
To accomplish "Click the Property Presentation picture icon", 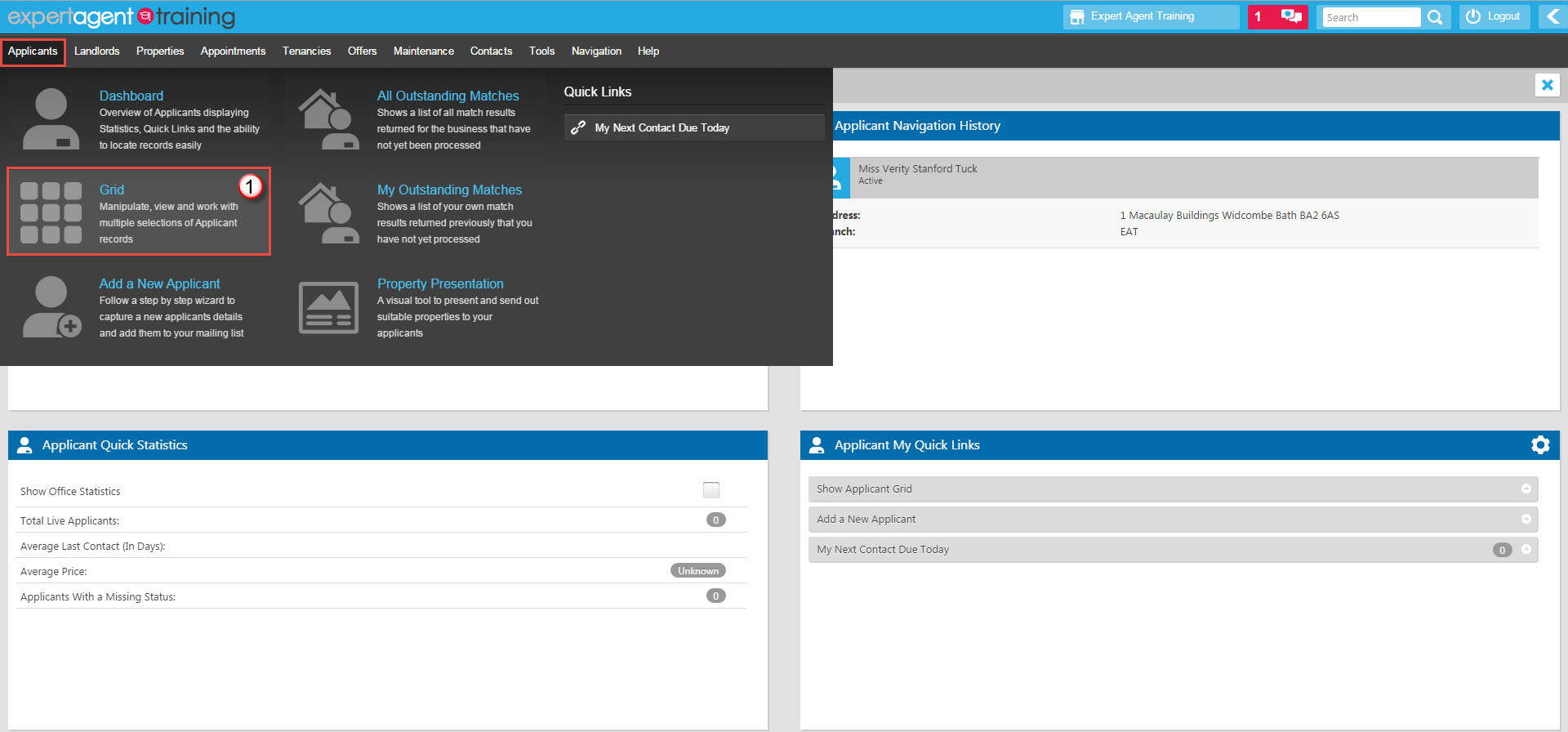I will point(328,308).
